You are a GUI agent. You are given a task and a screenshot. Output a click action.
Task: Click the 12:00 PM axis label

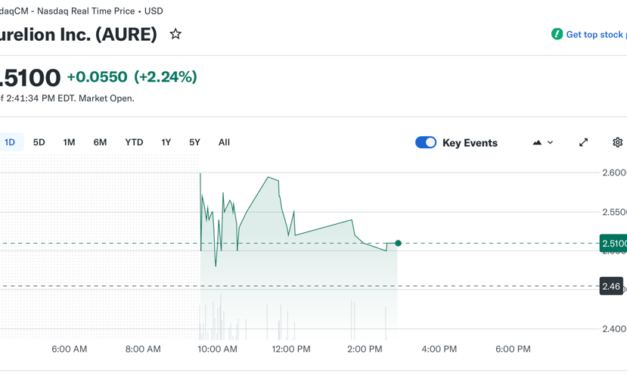point(291,349)
